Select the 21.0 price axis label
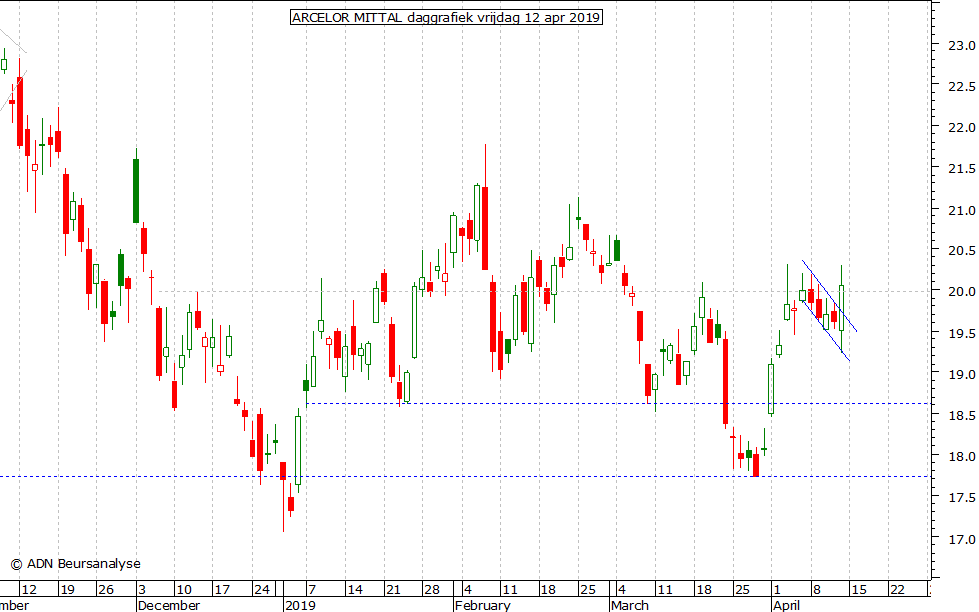979x612 pixels. click(x=962, y=210)
